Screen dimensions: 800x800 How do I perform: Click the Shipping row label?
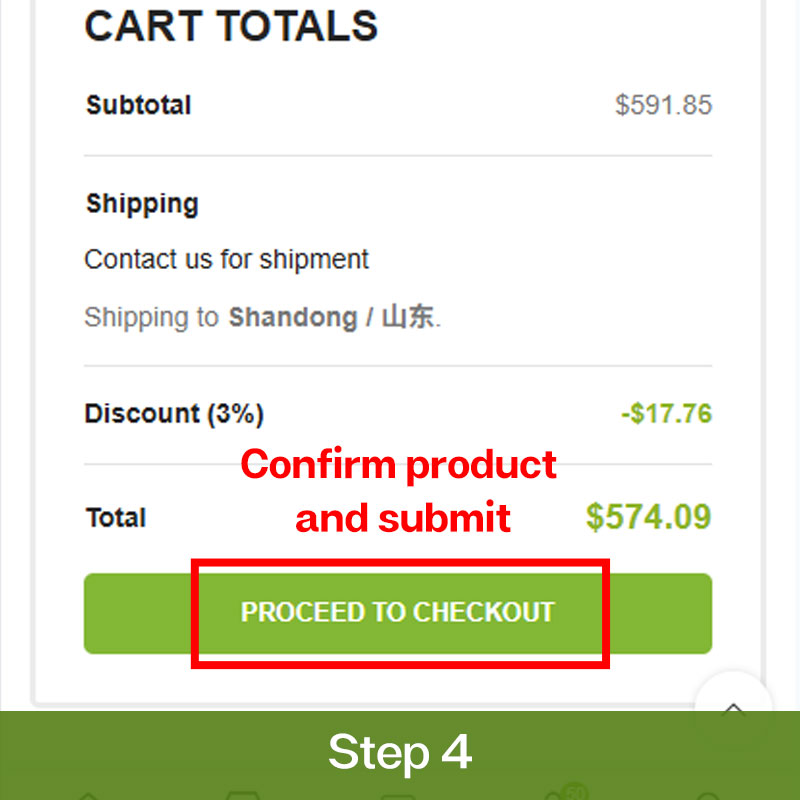(x=142, y=204)
